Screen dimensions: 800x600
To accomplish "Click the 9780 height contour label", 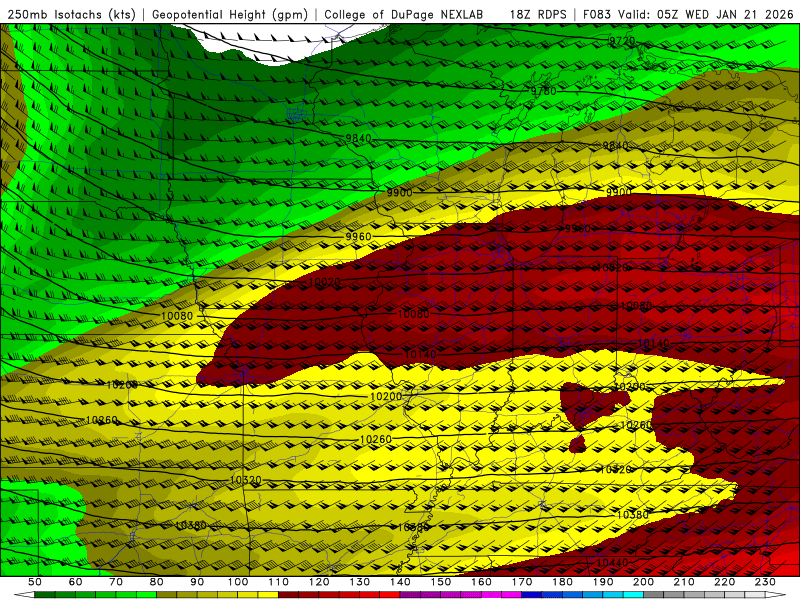I will point(543,91).
